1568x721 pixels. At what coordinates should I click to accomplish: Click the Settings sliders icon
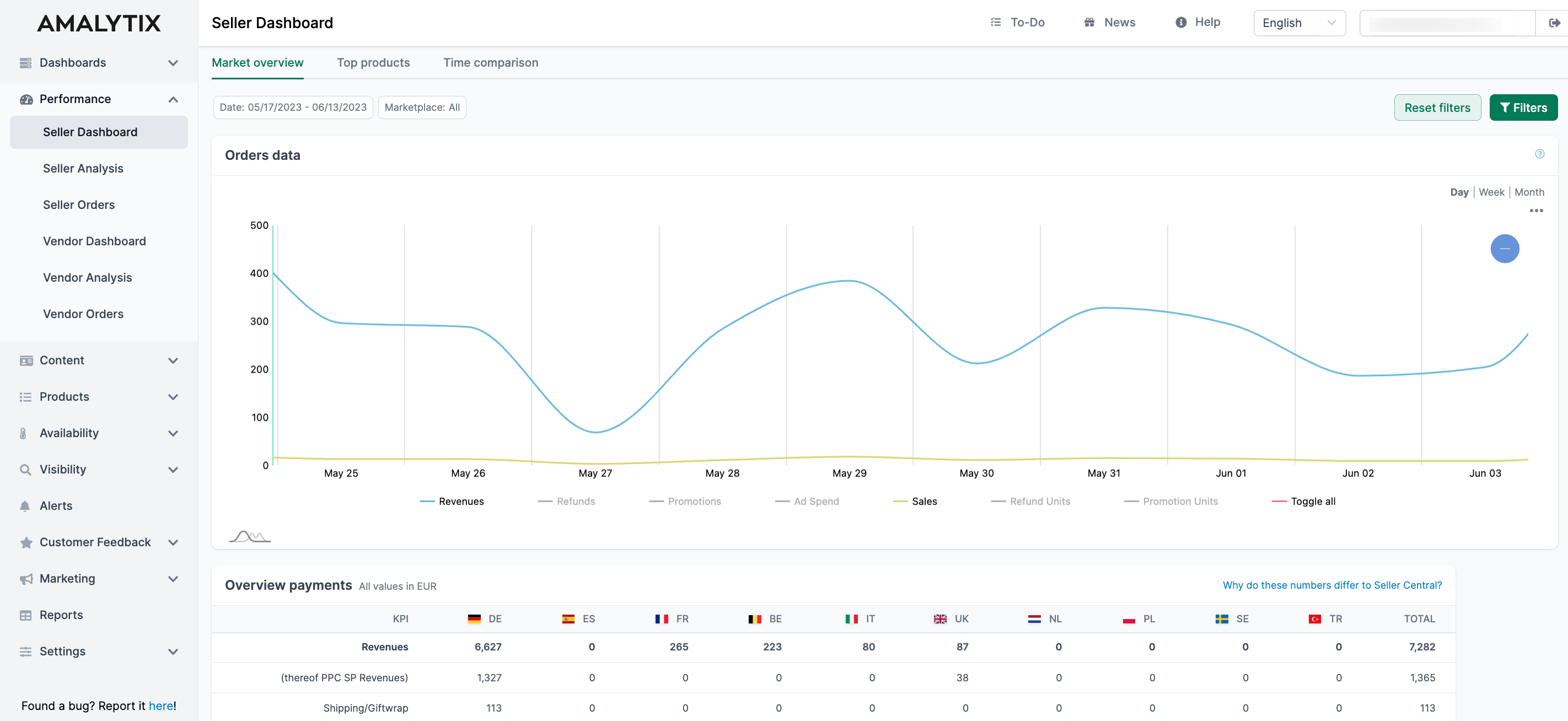click(x=25, y=651)
